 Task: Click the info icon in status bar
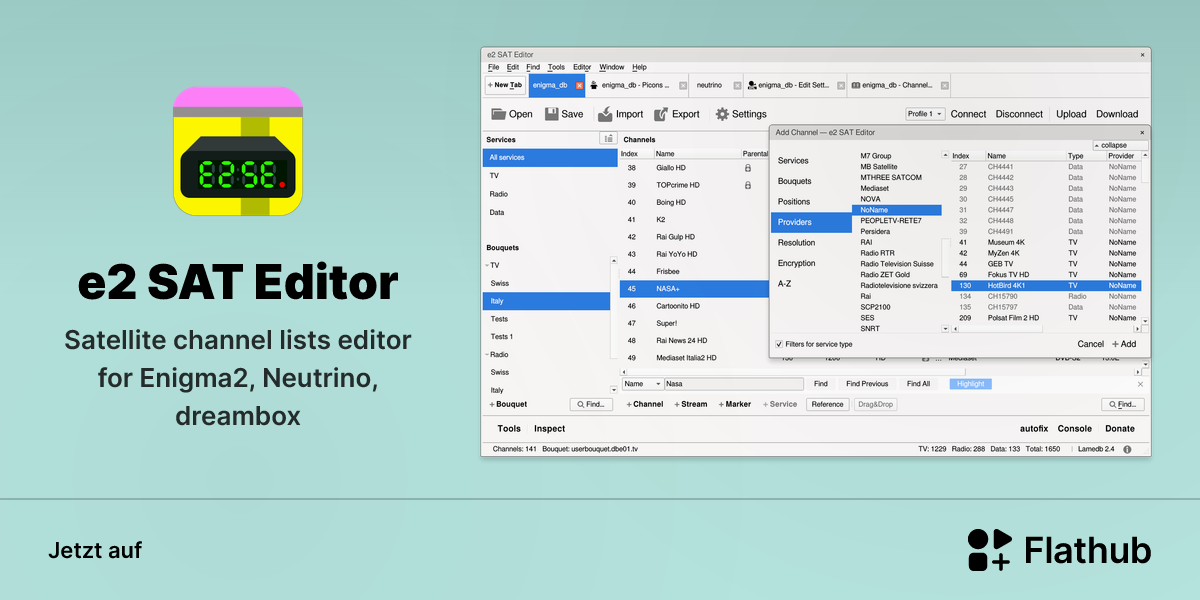(1127, 450)
